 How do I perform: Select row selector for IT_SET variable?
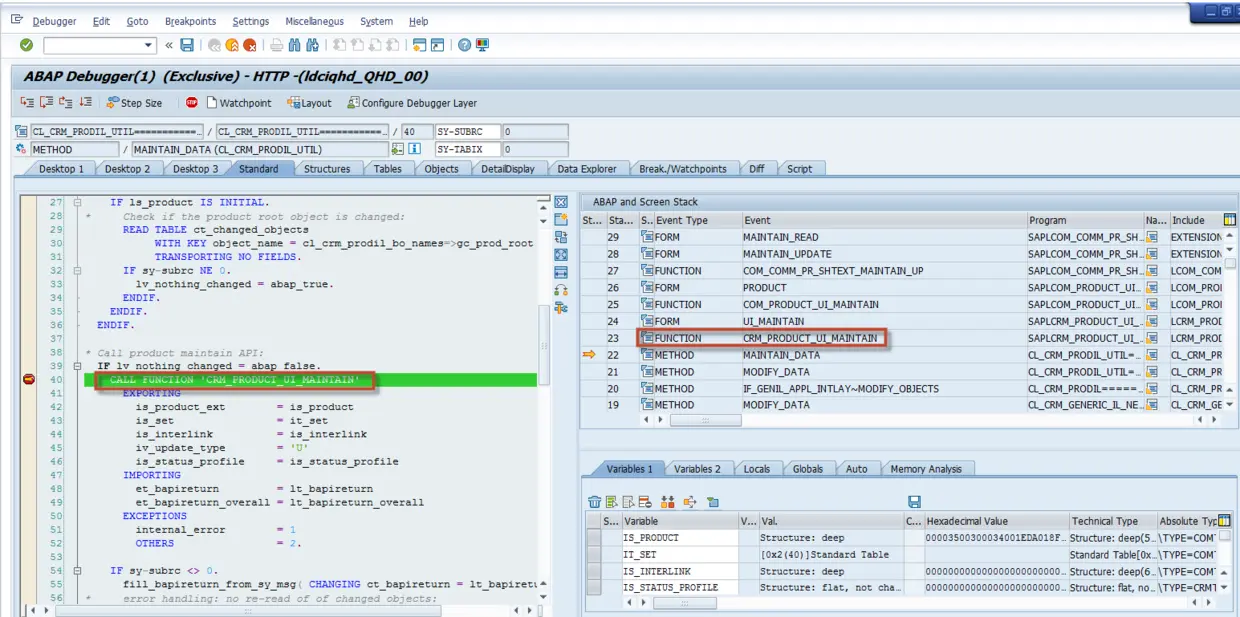(594, 555)
